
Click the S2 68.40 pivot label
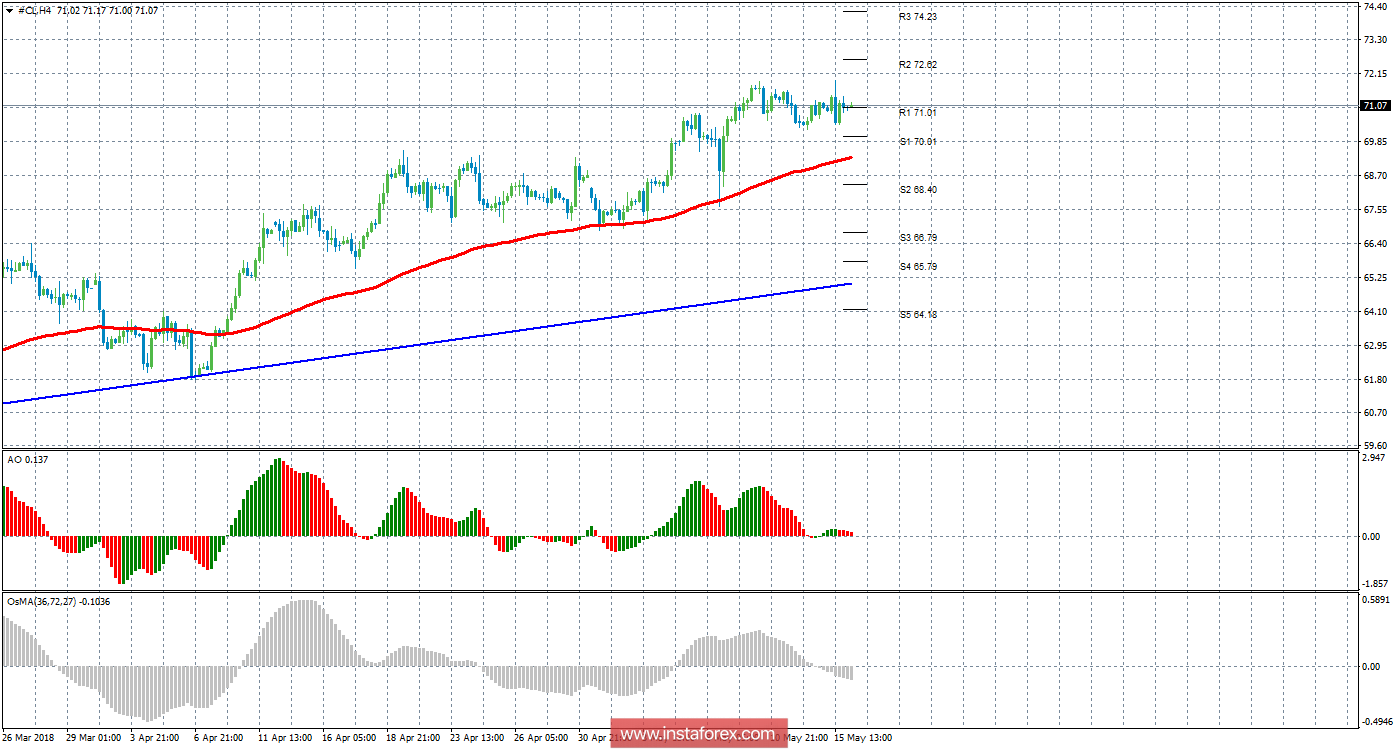pyautogui.click(x=917, y=190)
